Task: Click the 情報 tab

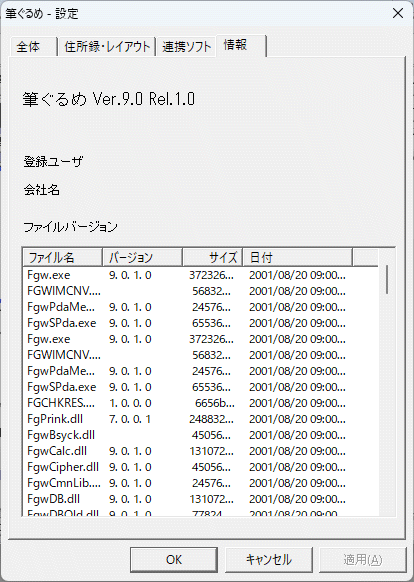Action: [241, 45]
